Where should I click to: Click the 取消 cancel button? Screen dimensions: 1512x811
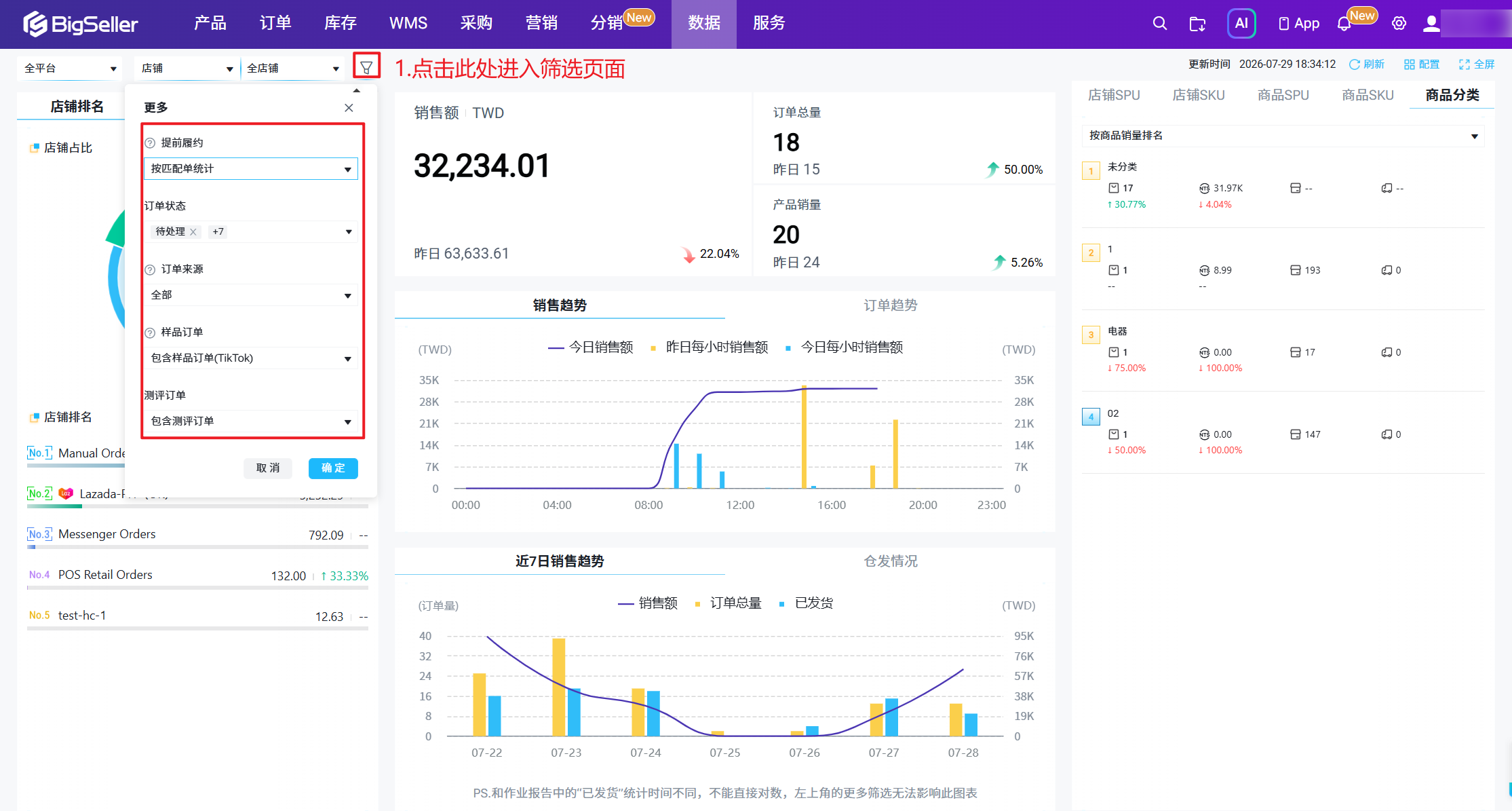pyautogui.click(x=268, y=468)
